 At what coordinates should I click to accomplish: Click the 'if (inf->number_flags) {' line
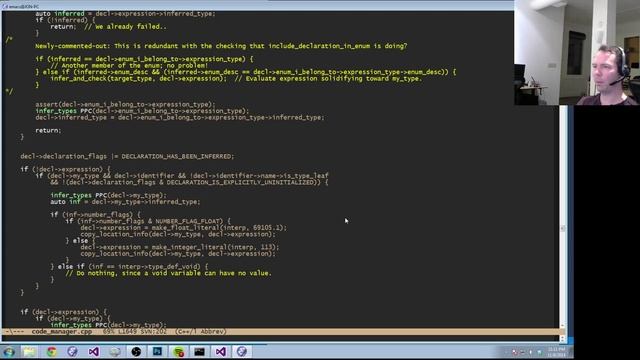point(95,215)
